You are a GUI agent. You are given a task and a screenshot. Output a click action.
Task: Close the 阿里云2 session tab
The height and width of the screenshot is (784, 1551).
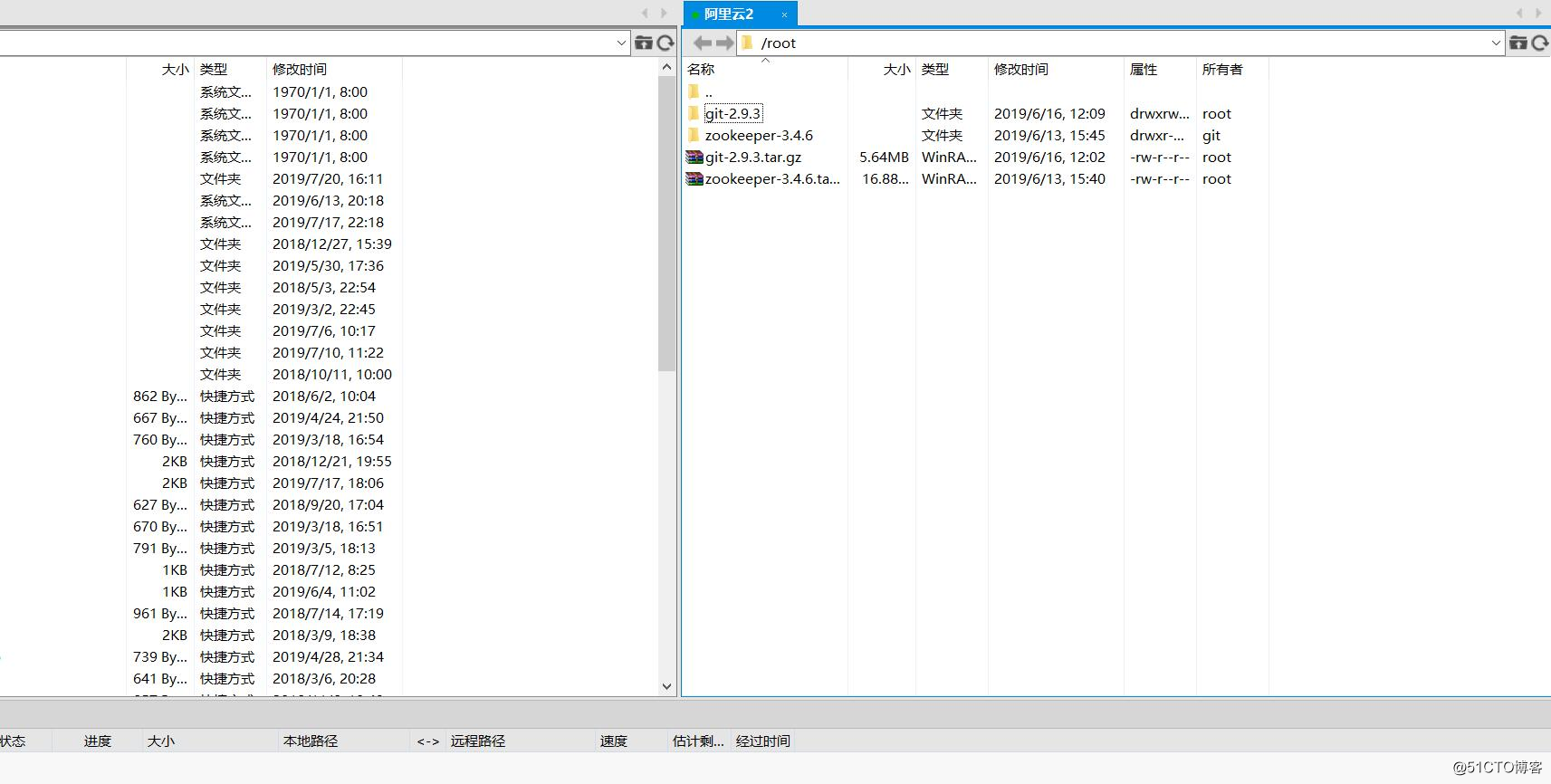(x=784, y=14)
